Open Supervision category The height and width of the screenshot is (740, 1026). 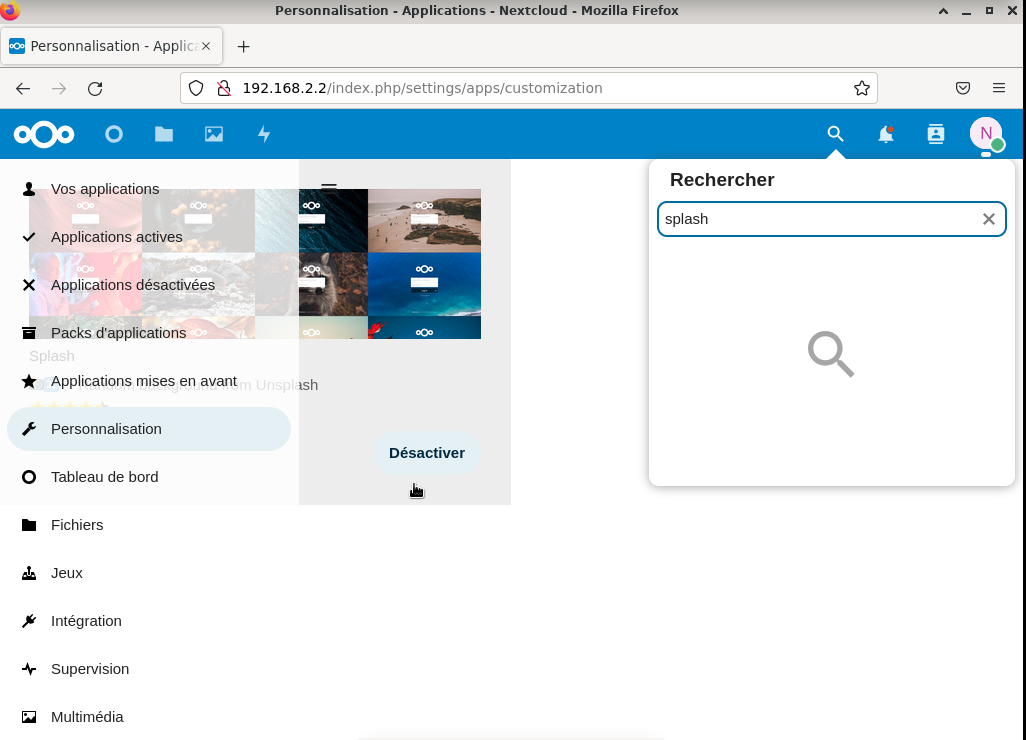click(149, 669)
